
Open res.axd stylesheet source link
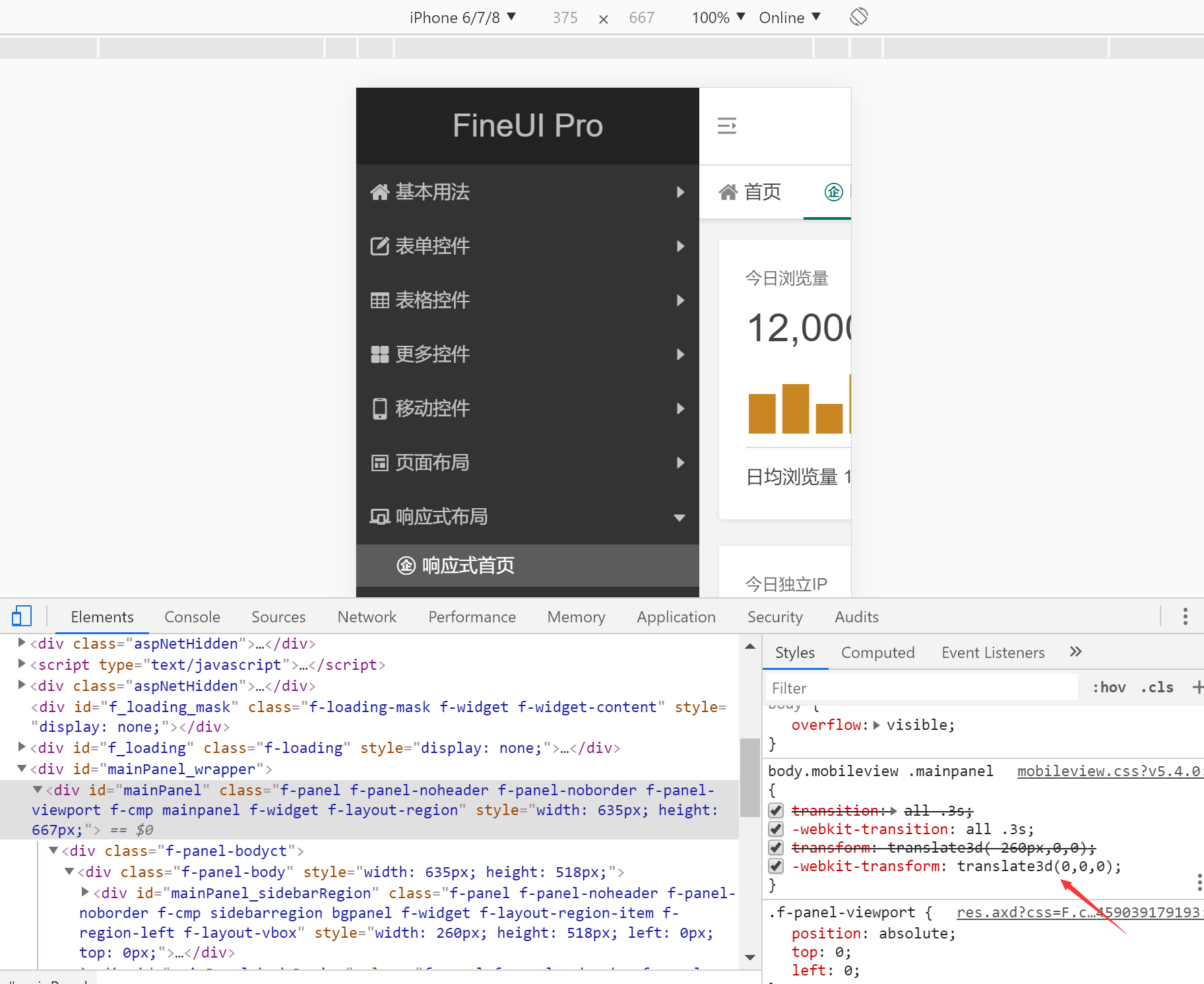point(1079,912)
